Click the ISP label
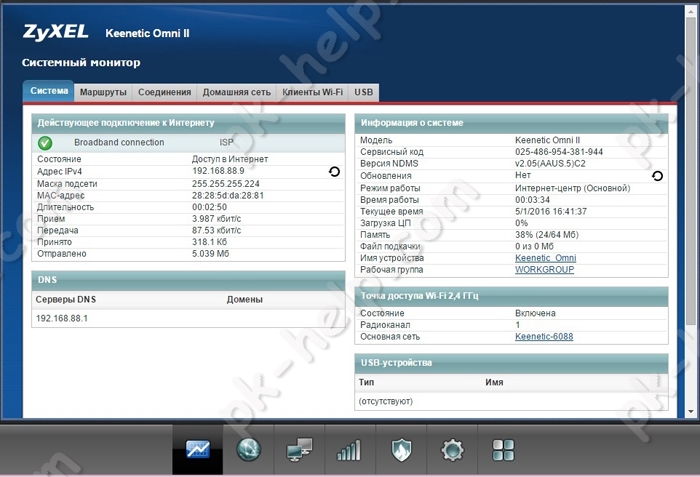Screen dimensions: 700x477 226,142
